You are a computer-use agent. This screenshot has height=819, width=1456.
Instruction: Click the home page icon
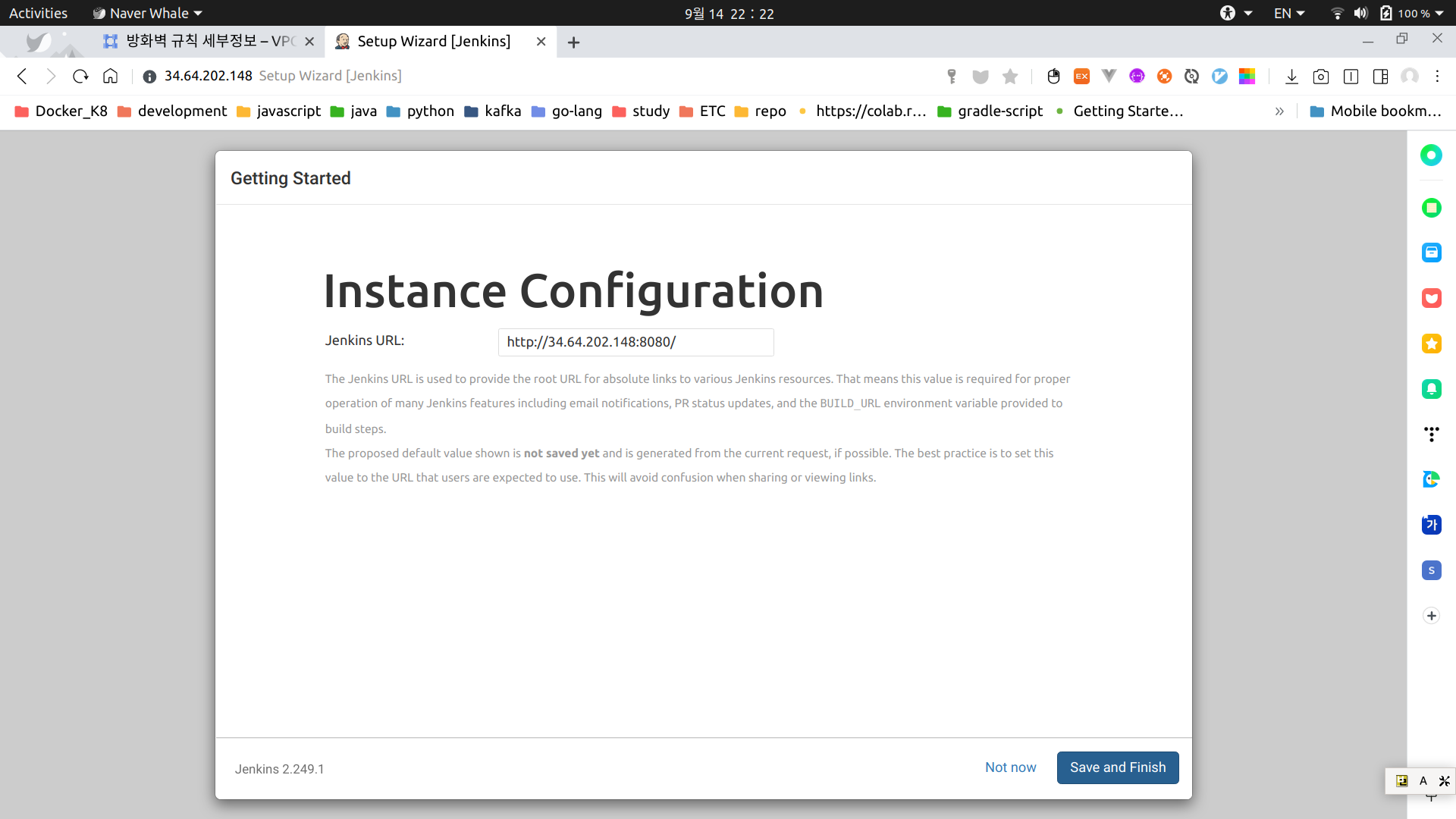point(111,76)
